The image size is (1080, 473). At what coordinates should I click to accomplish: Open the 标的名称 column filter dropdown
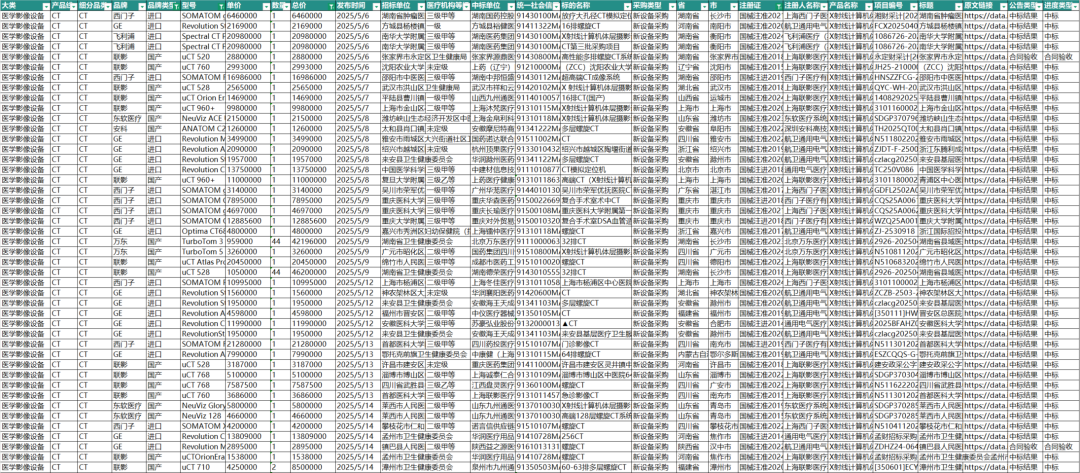coord(626,5)
